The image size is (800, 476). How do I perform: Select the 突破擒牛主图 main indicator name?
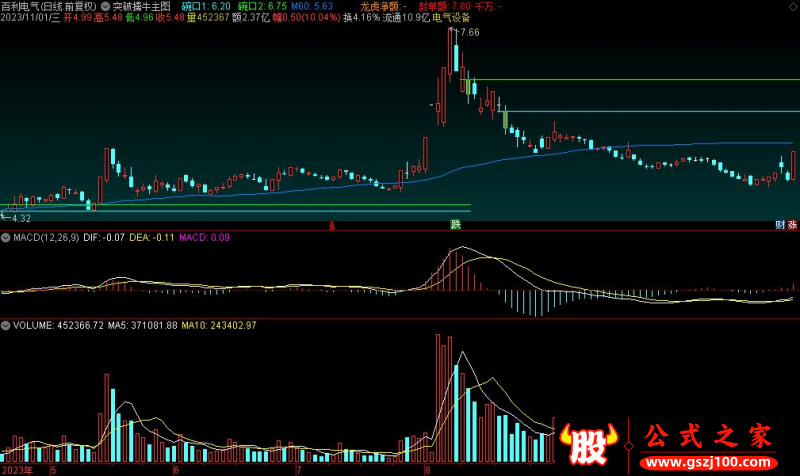(143, 6)
